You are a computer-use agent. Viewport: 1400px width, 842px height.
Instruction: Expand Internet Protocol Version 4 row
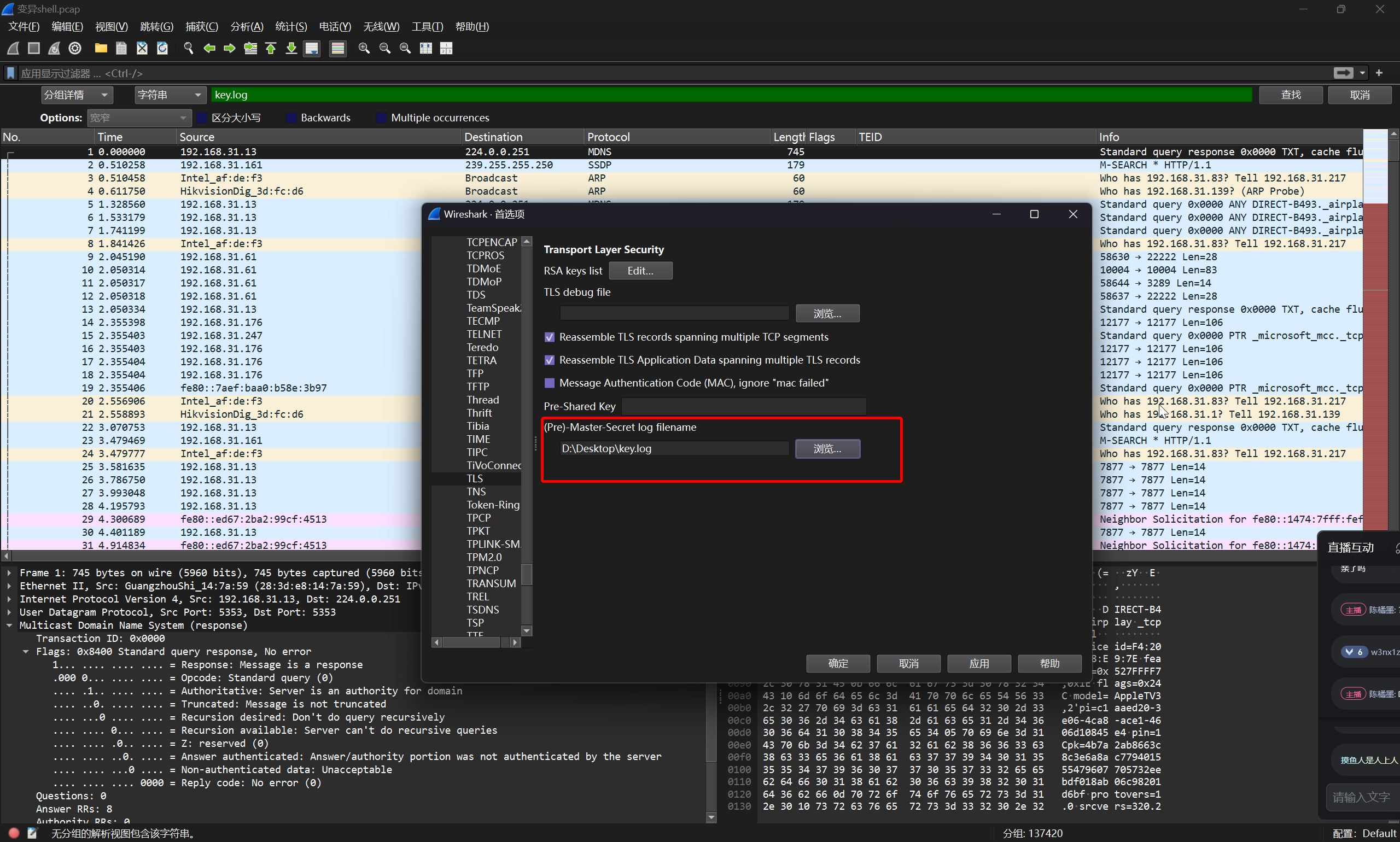pyautogui.click(x=9, y=599)
